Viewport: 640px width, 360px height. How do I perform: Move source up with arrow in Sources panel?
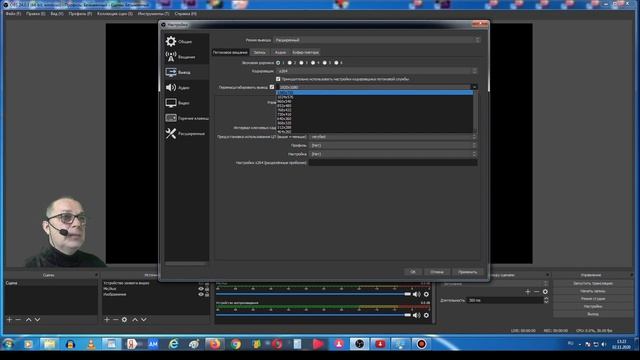point(135,320)
